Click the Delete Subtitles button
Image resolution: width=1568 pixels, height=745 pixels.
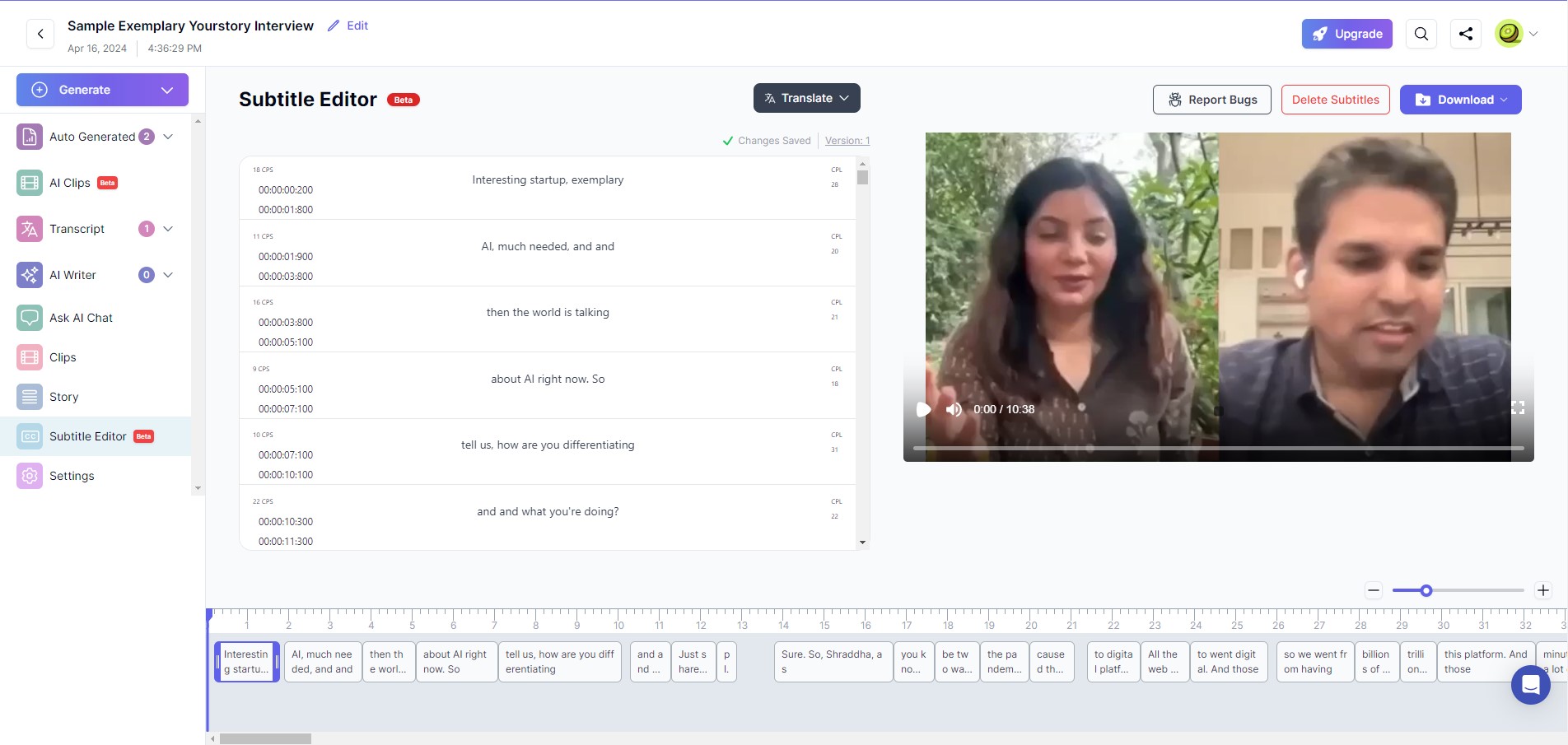[1336, 100]
